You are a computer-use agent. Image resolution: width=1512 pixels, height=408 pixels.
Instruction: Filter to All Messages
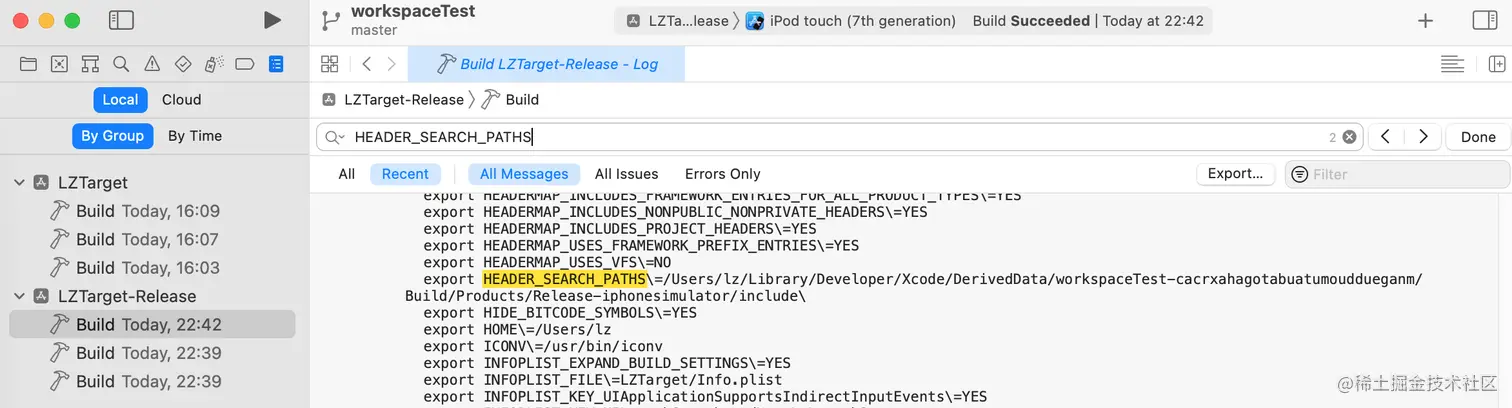[524, 174]
